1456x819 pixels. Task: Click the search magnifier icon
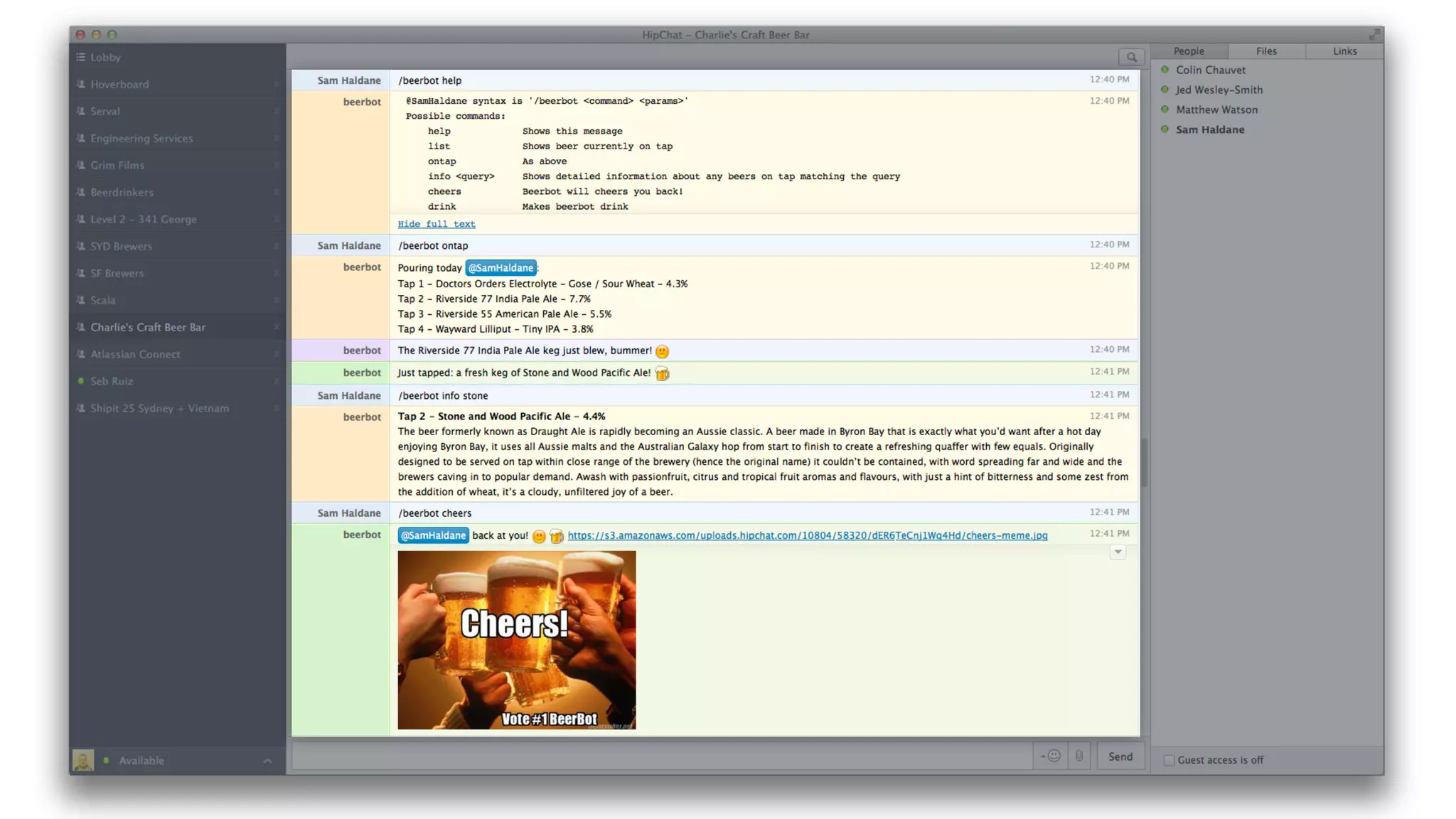point(1131,57)
